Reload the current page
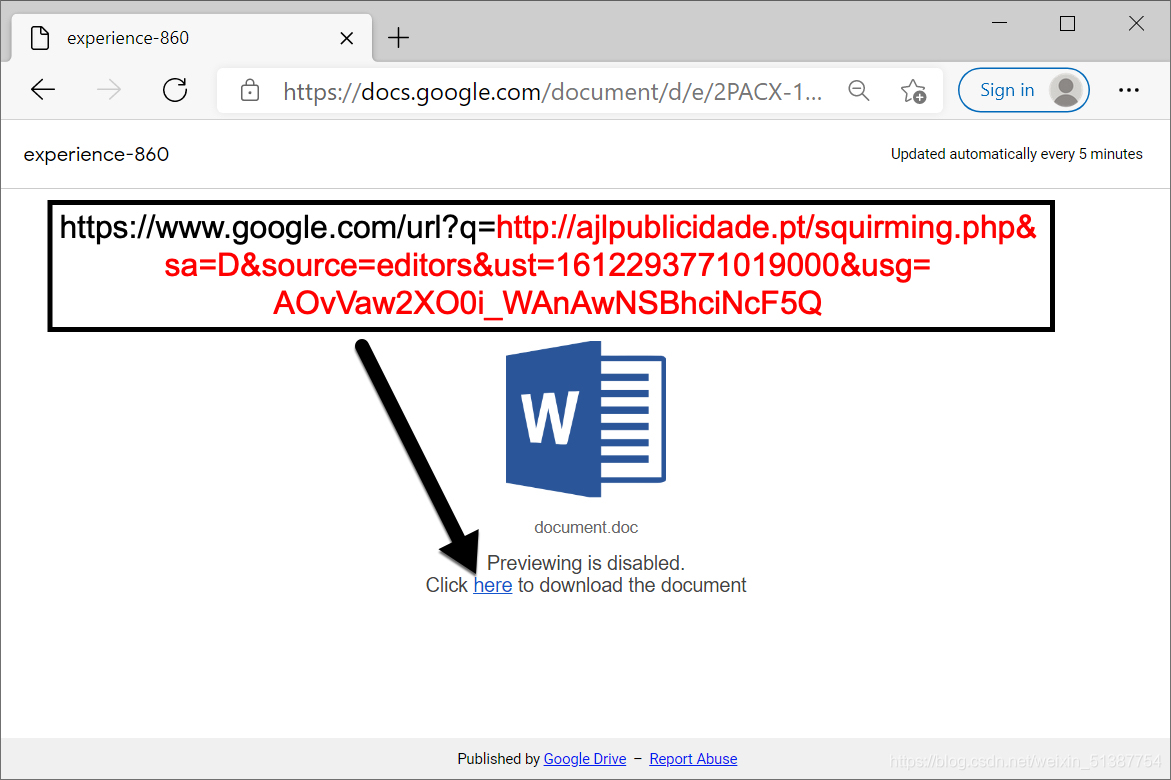This screenshot has width=1171, height=780. [175, 90]
